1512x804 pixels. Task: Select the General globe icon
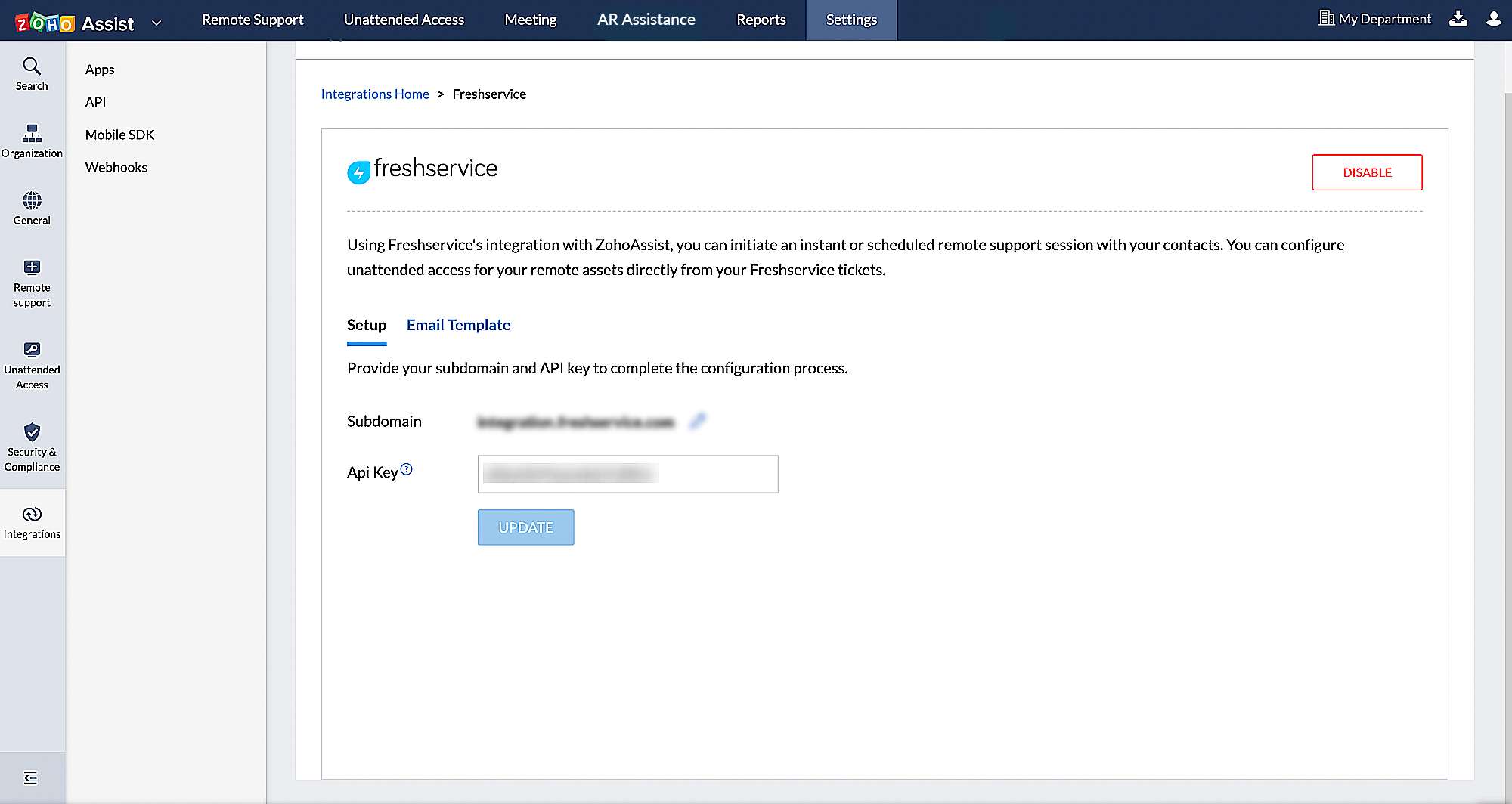tap(32, 201)
